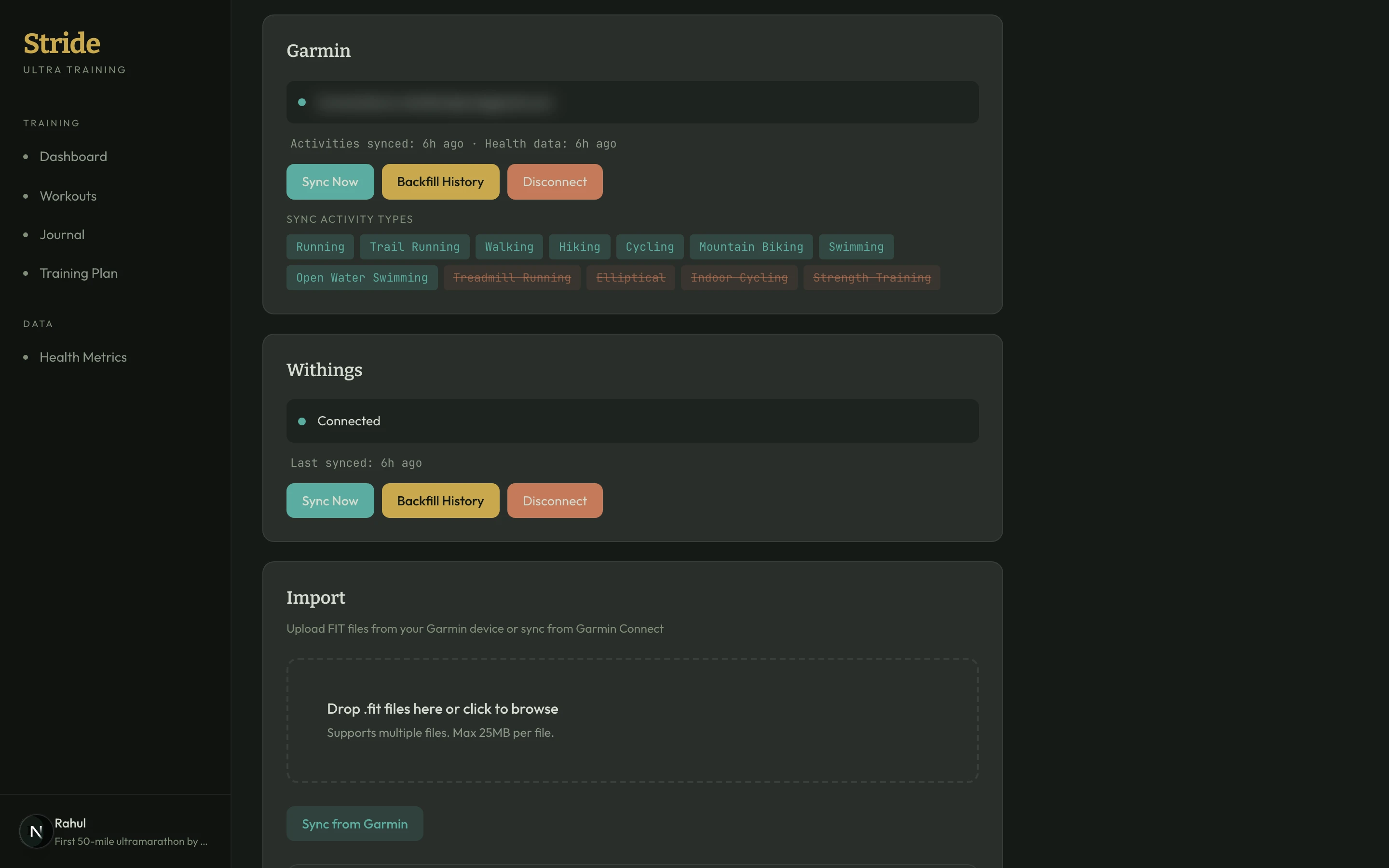This screenshot has width=1389, height=868.
Task: Enable Strength Training sync
Action: [x=872, y=278]
